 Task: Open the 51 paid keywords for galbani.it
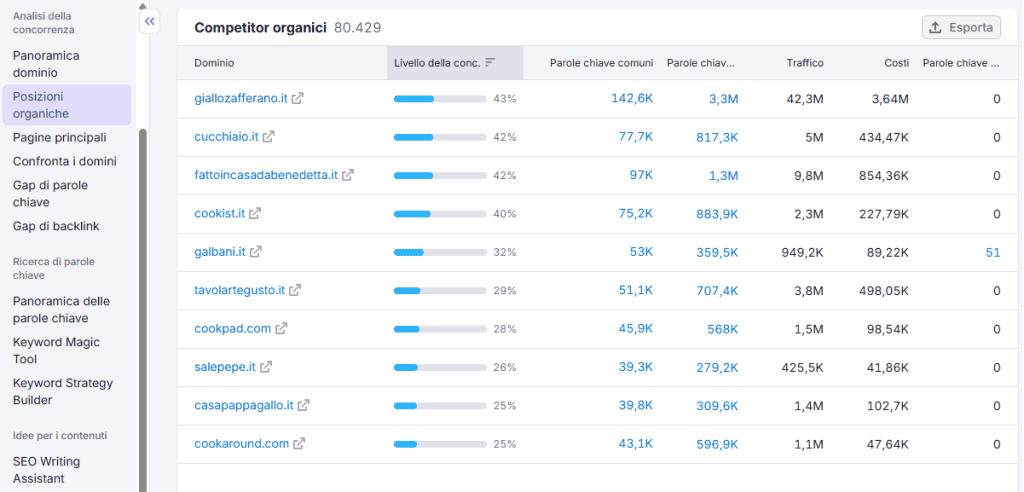pyautogui.click(x=993, y=252)
